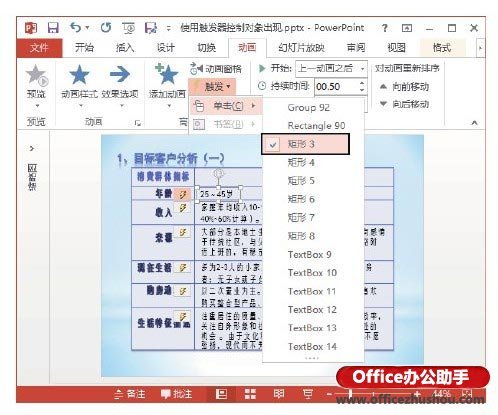Screen dimensions: 498x415
Task: Switch to the 插入 tab
Action: (x=125, y=48)
